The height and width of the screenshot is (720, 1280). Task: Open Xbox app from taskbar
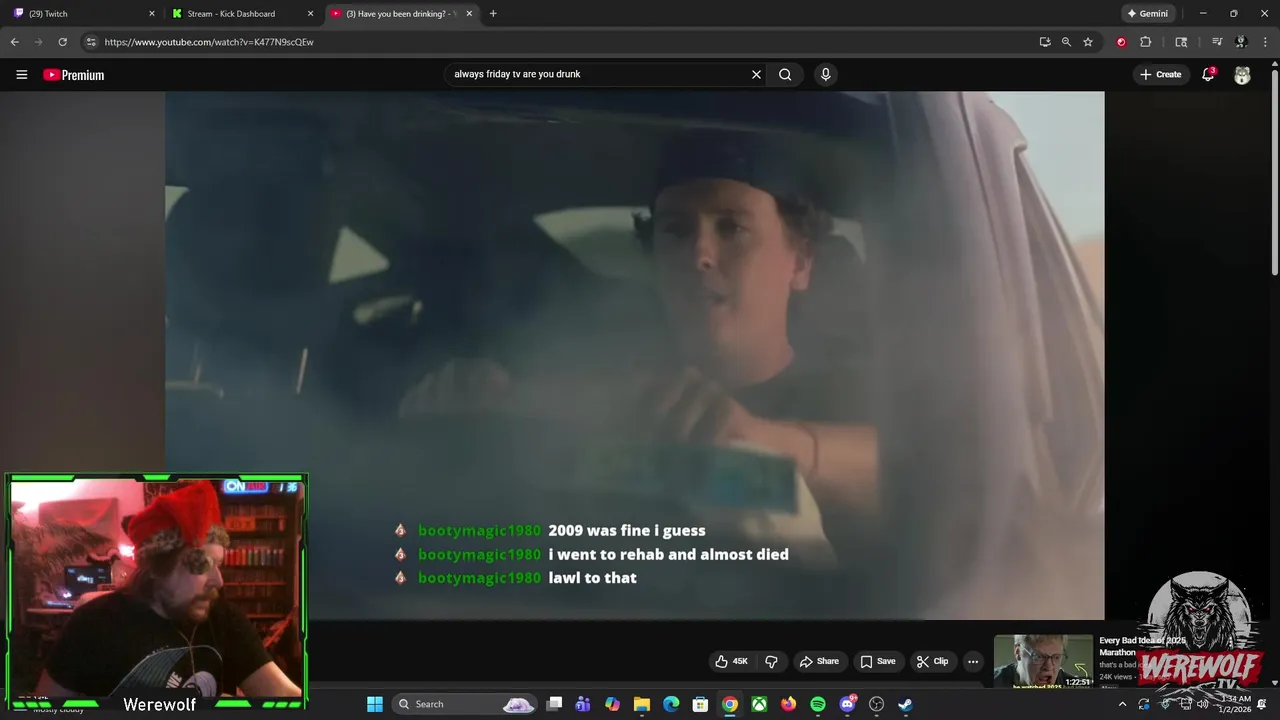point(760,704)
